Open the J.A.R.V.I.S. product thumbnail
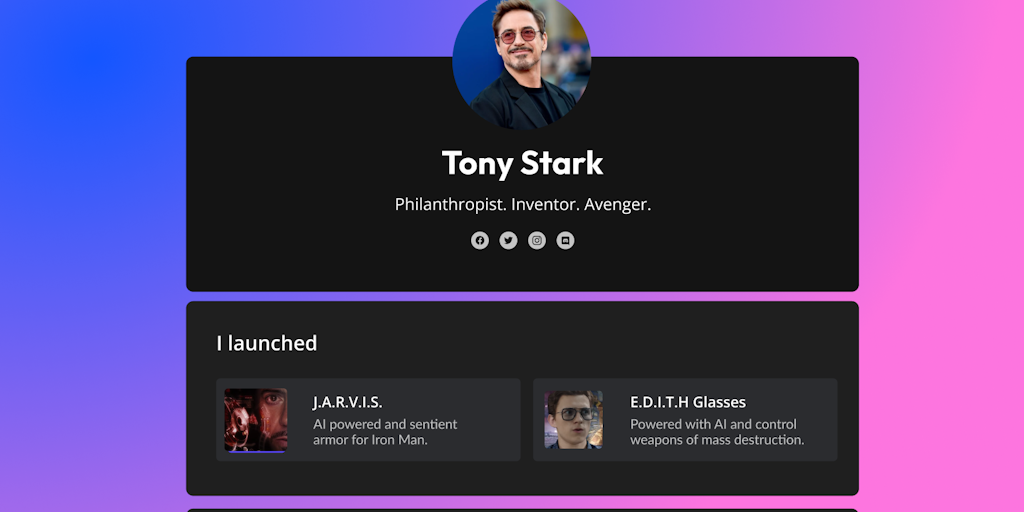The image size is (1024, 512). click(x=256, y=420)
